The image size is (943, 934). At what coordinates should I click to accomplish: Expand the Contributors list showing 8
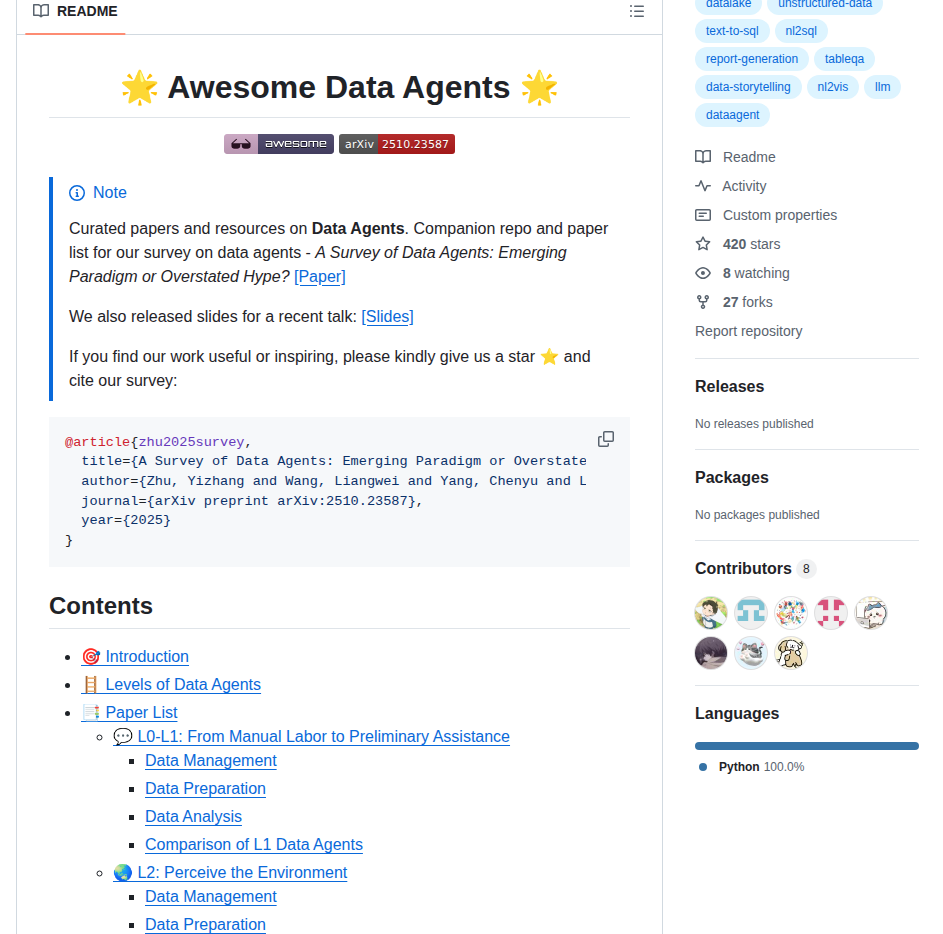[x=807, y=569]
